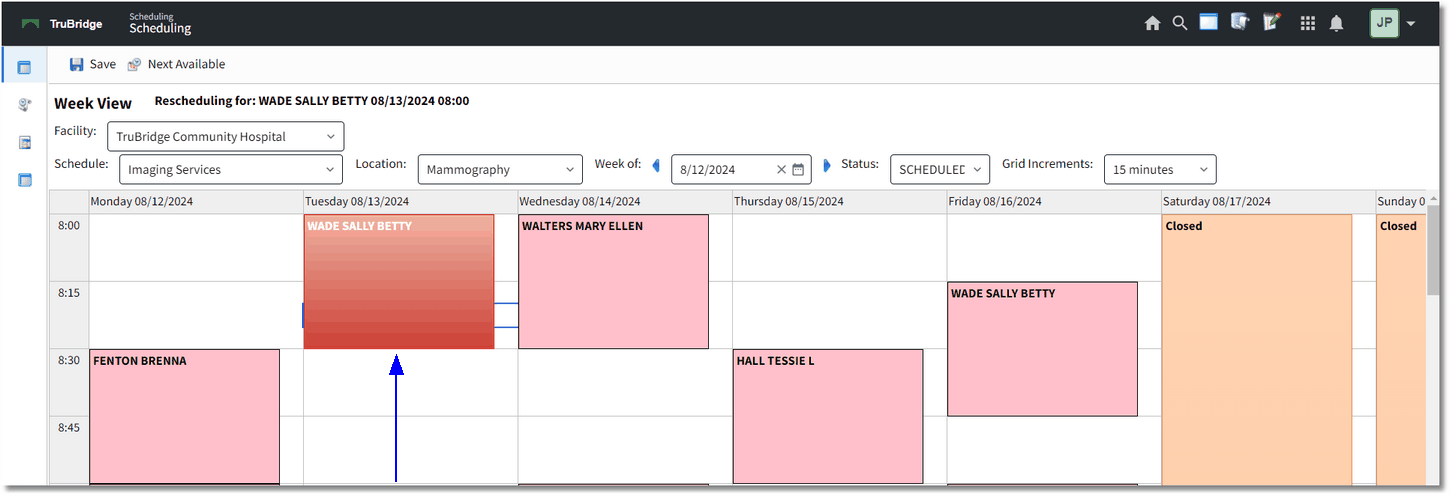Open the Facility dropdown
Screen dimensions: 1450x496
225,137
